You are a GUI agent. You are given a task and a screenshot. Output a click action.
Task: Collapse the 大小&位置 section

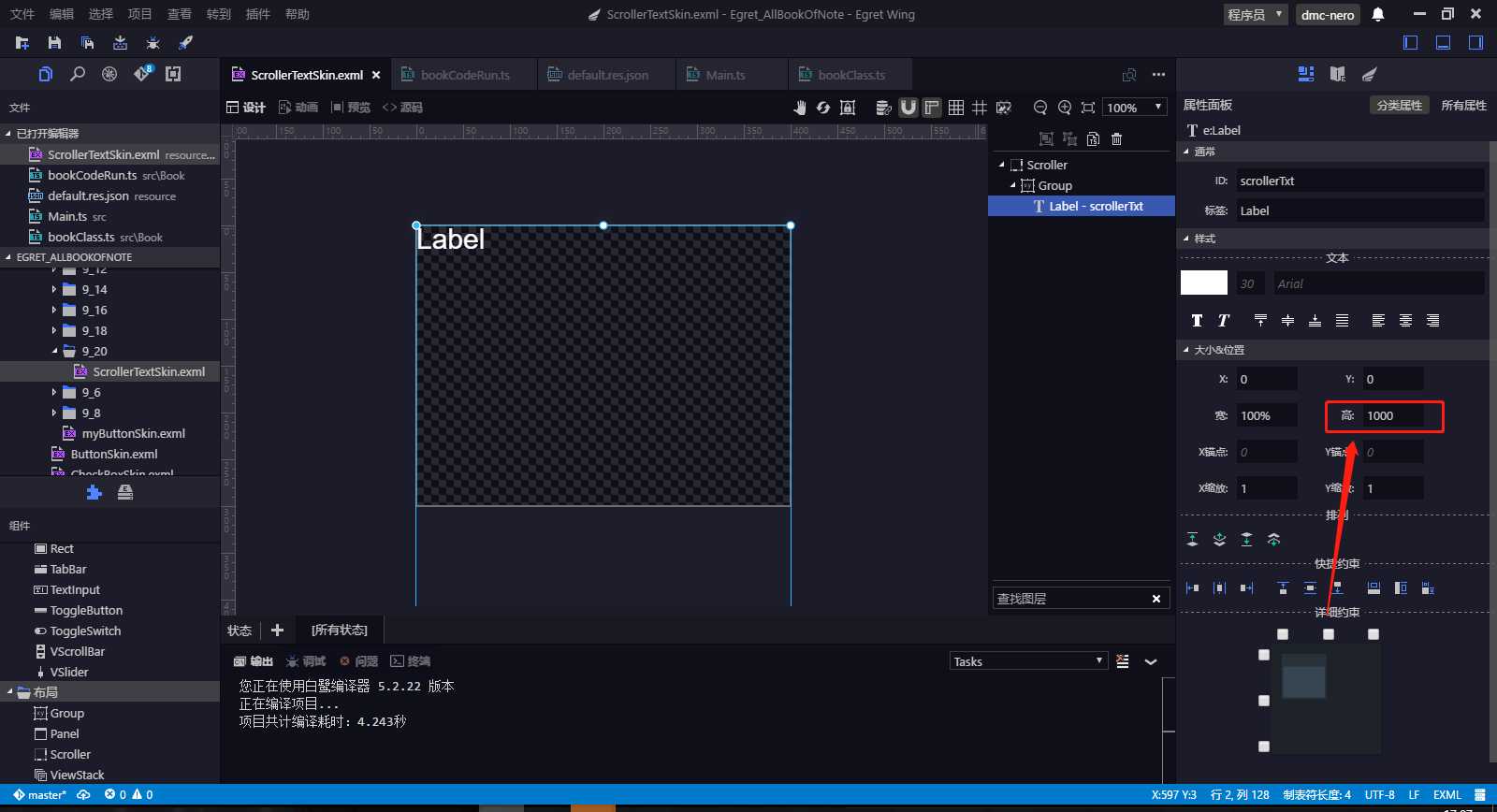point(1186,350)
